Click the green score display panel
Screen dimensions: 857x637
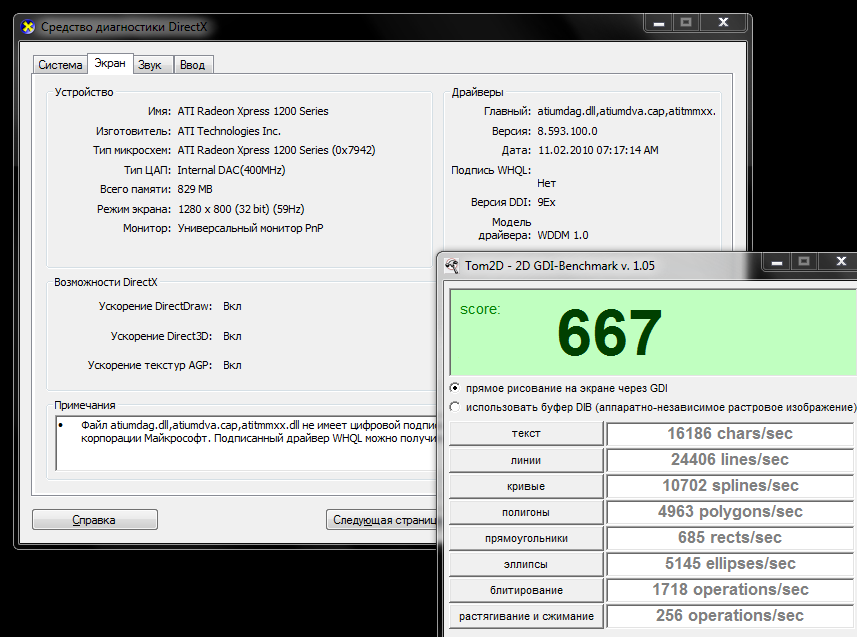coord(652,333)
